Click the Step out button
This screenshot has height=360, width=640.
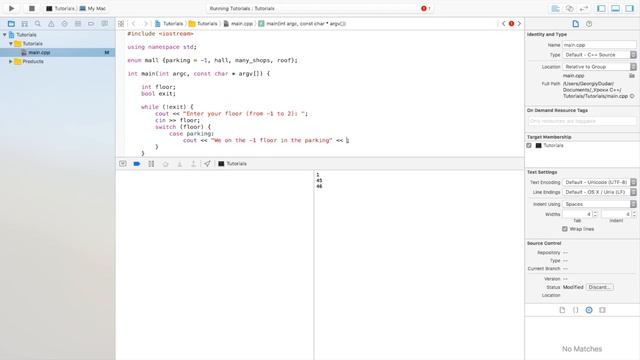click(x=193, y=164)
